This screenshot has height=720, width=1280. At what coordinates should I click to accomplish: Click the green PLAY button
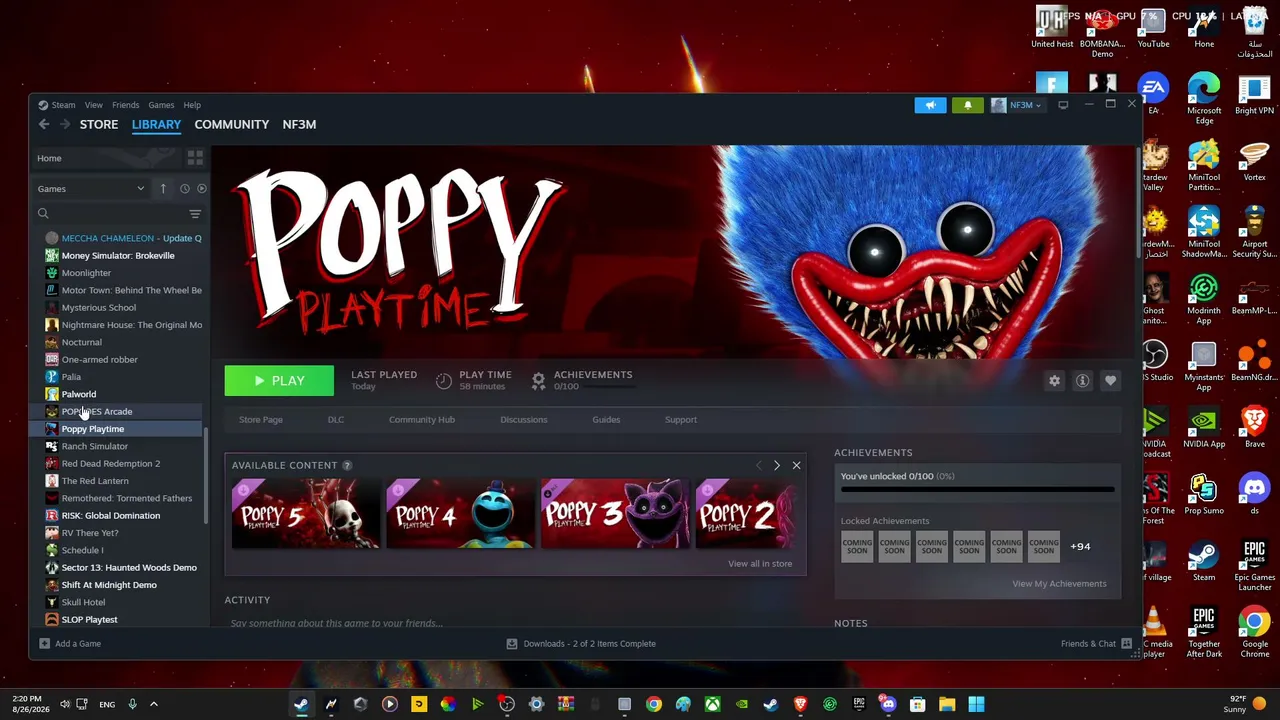(x=279, y=381)
